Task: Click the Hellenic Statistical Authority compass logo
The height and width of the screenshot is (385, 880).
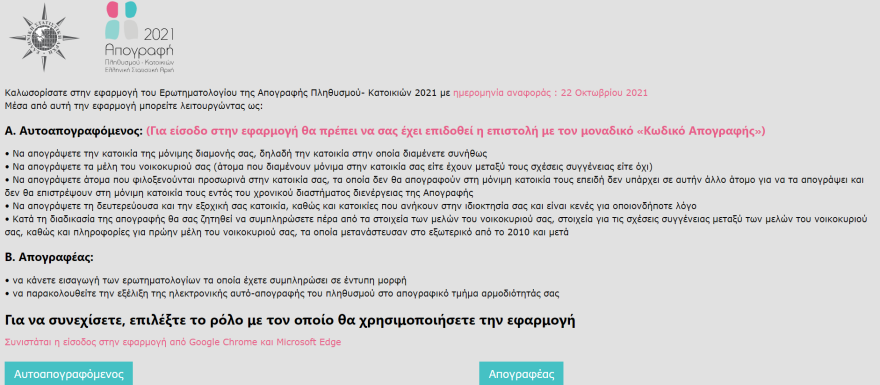Action: 44,38
